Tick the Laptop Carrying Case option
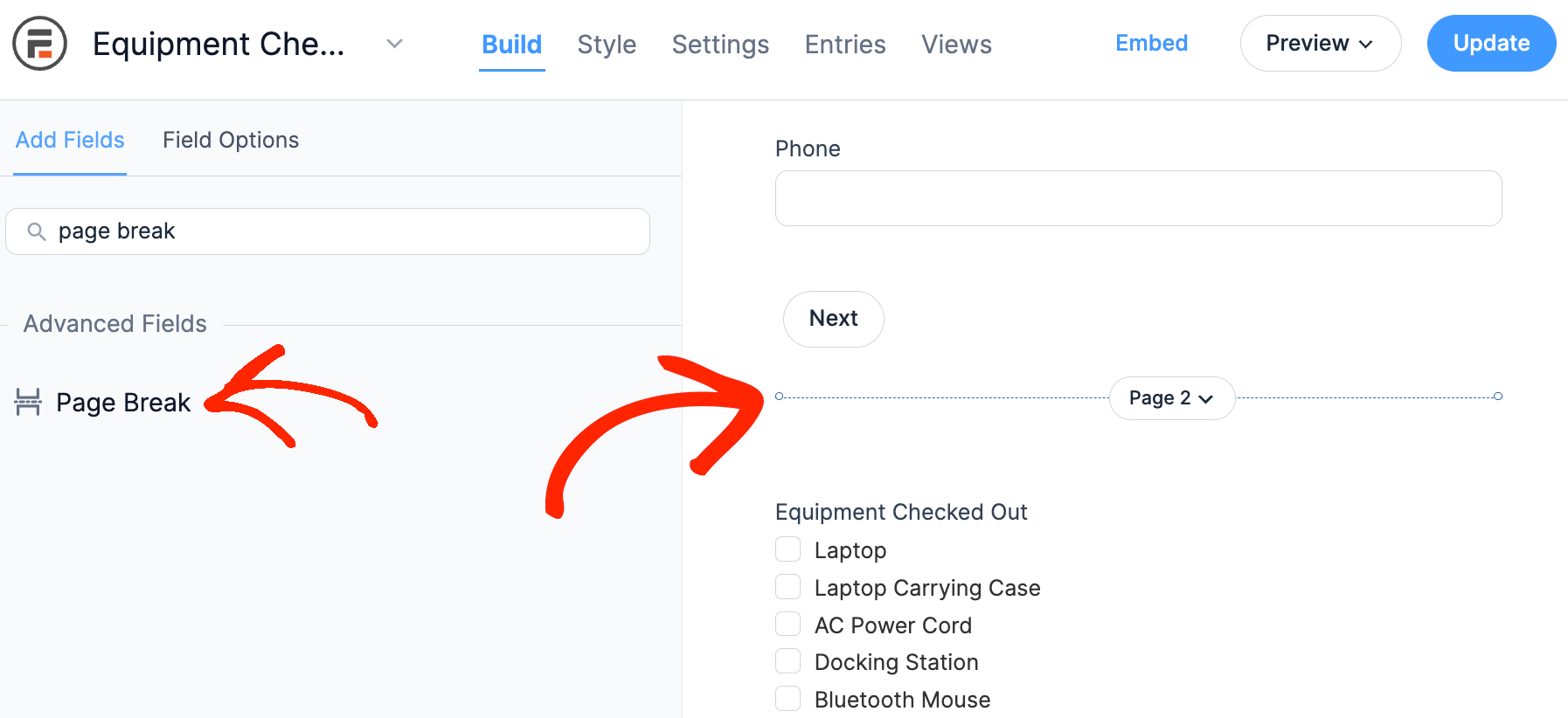1568x718 pixels. pos(788,587)
